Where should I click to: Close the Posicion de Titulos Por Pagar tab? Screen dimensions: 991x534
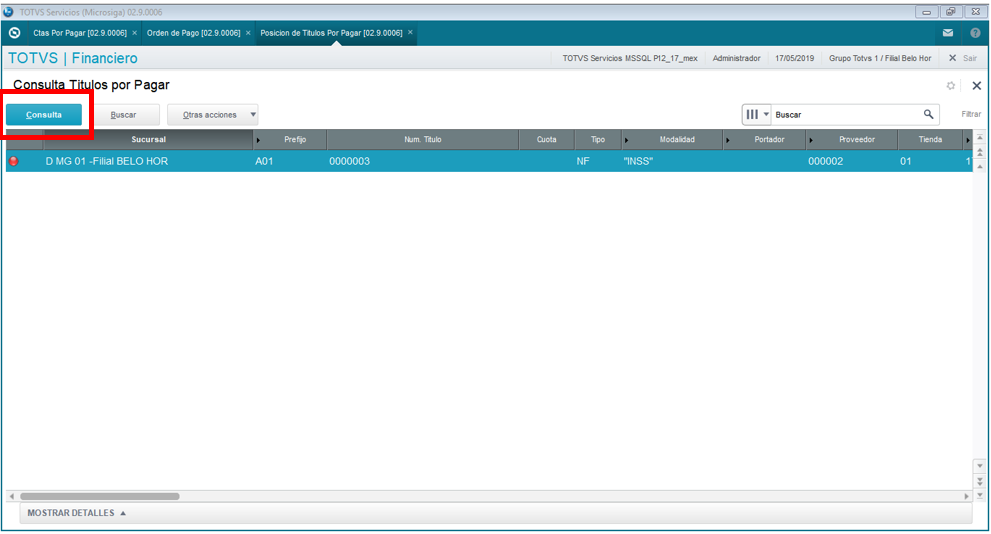[410, 32]
